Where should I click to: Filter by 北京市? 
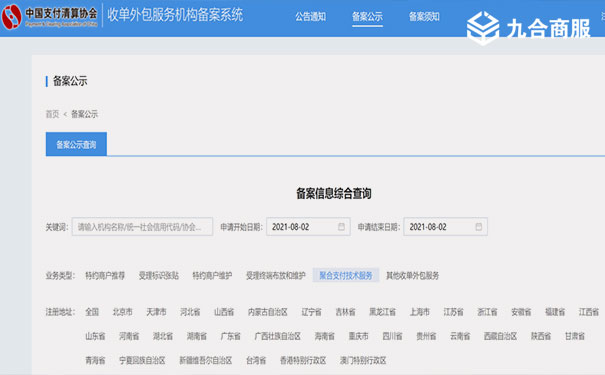coord(122,312)
